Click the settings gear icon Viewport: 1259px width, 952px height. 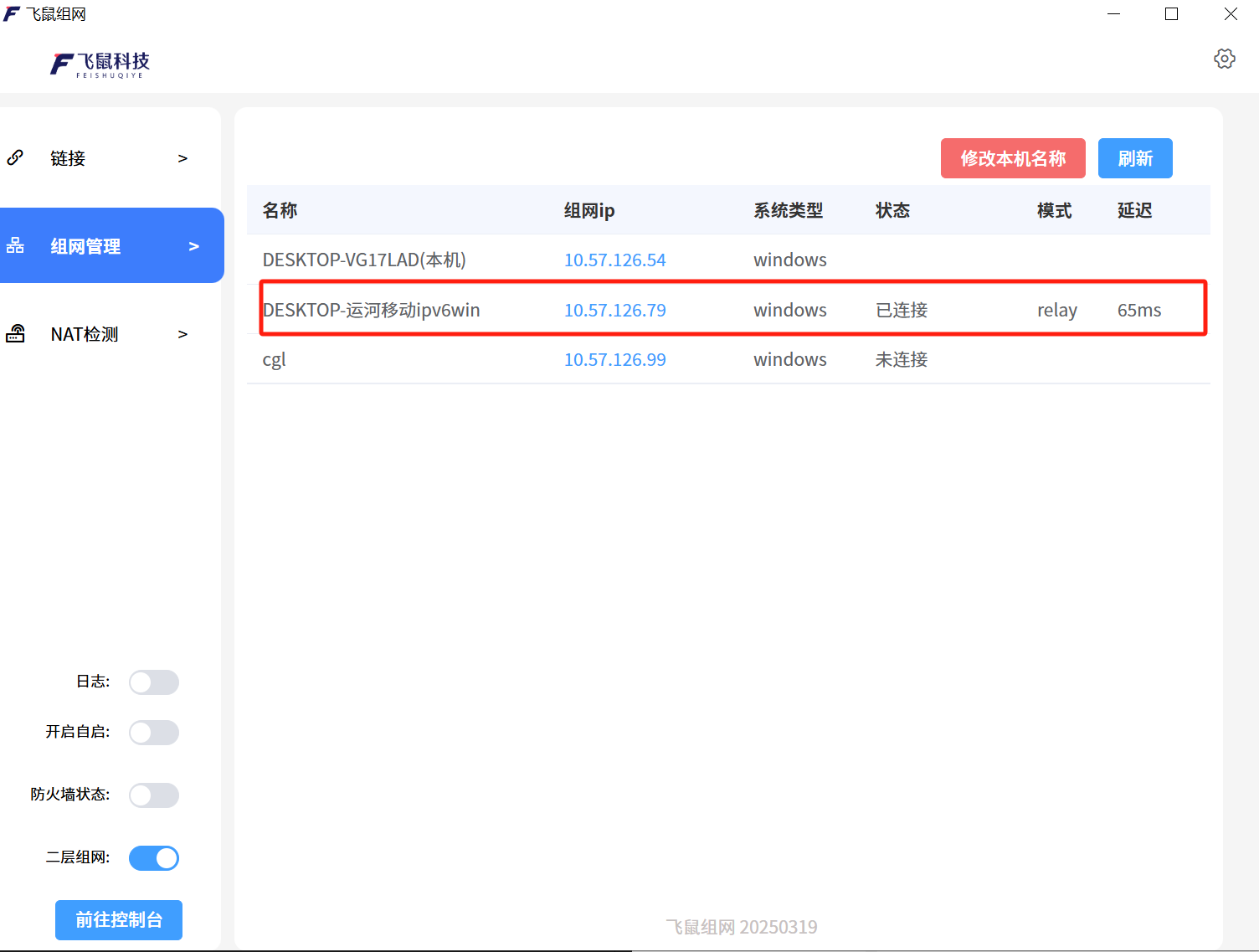1224,59
